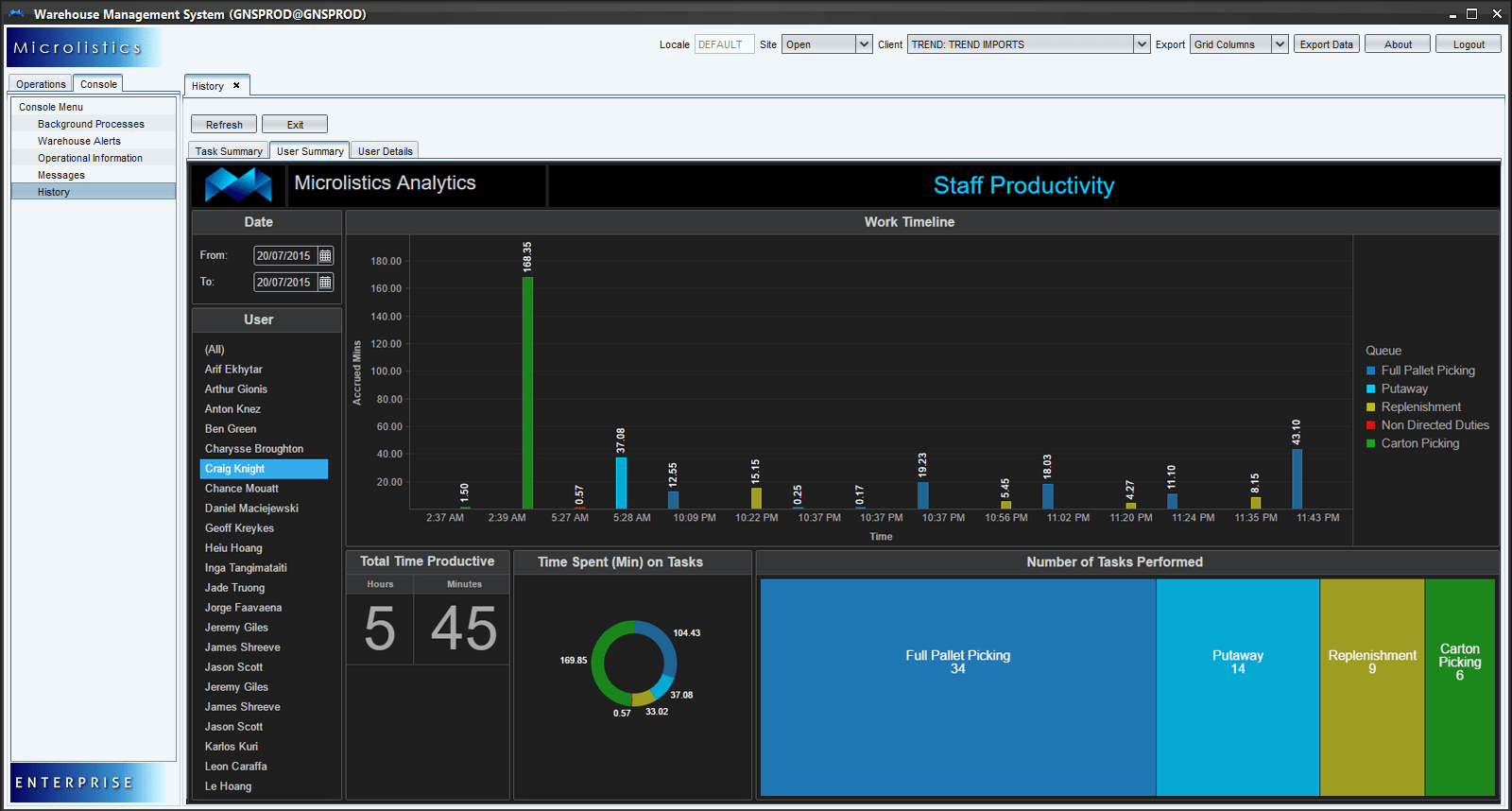
Task: Click the Export Data button
Action: (x=1326, y=44)
